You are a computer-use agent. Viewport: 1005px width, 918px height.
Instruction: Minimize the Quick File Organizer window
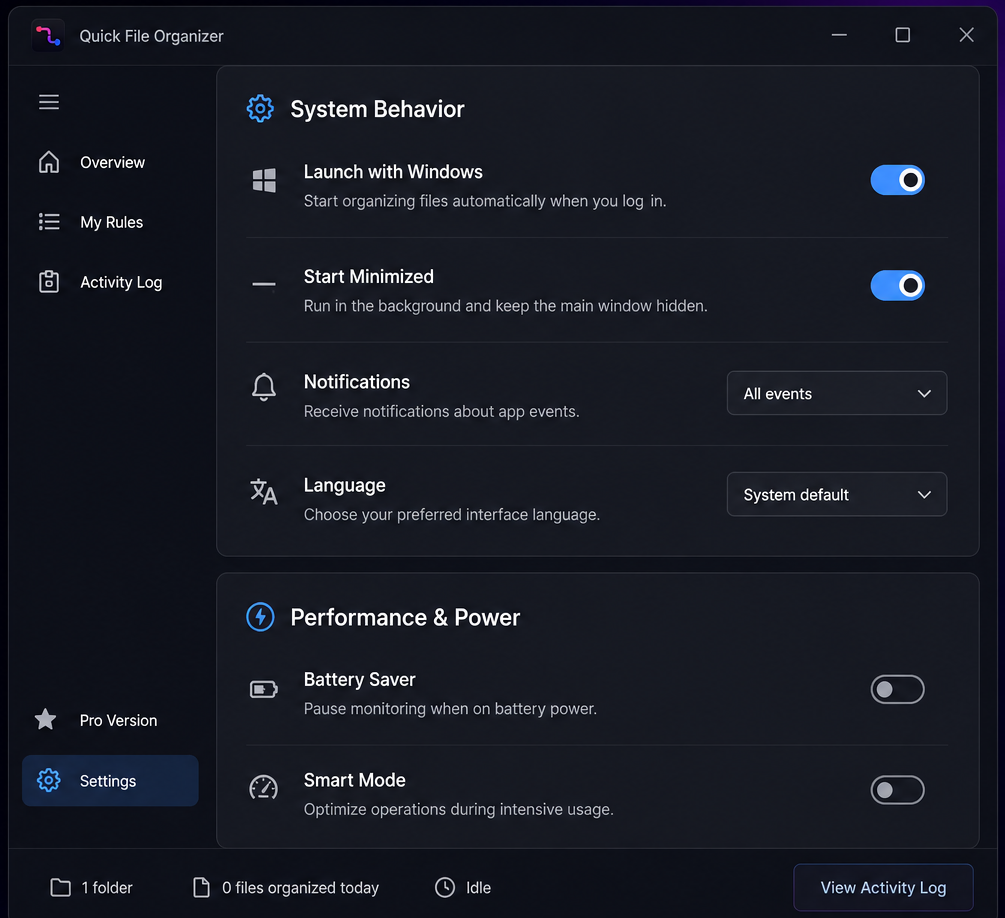(x=839, y=35)
